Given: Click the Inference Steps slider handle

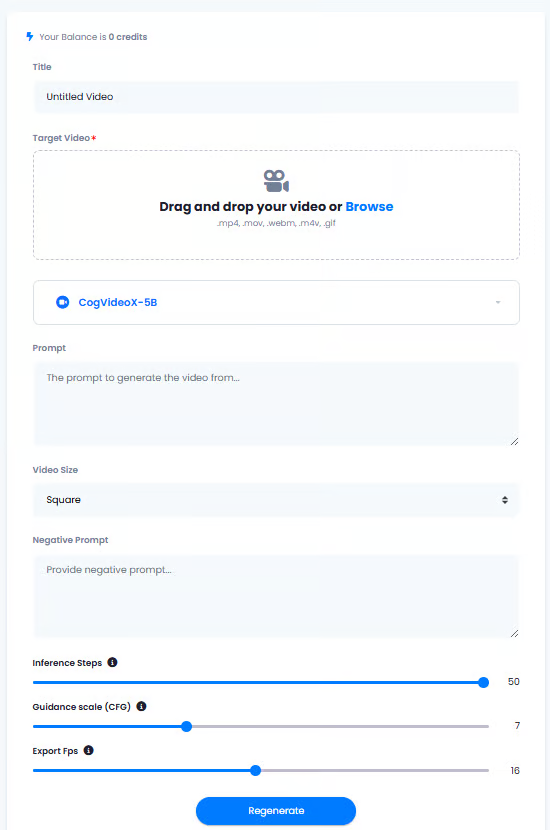Looking at the screenshot, I should coord(483,682).
